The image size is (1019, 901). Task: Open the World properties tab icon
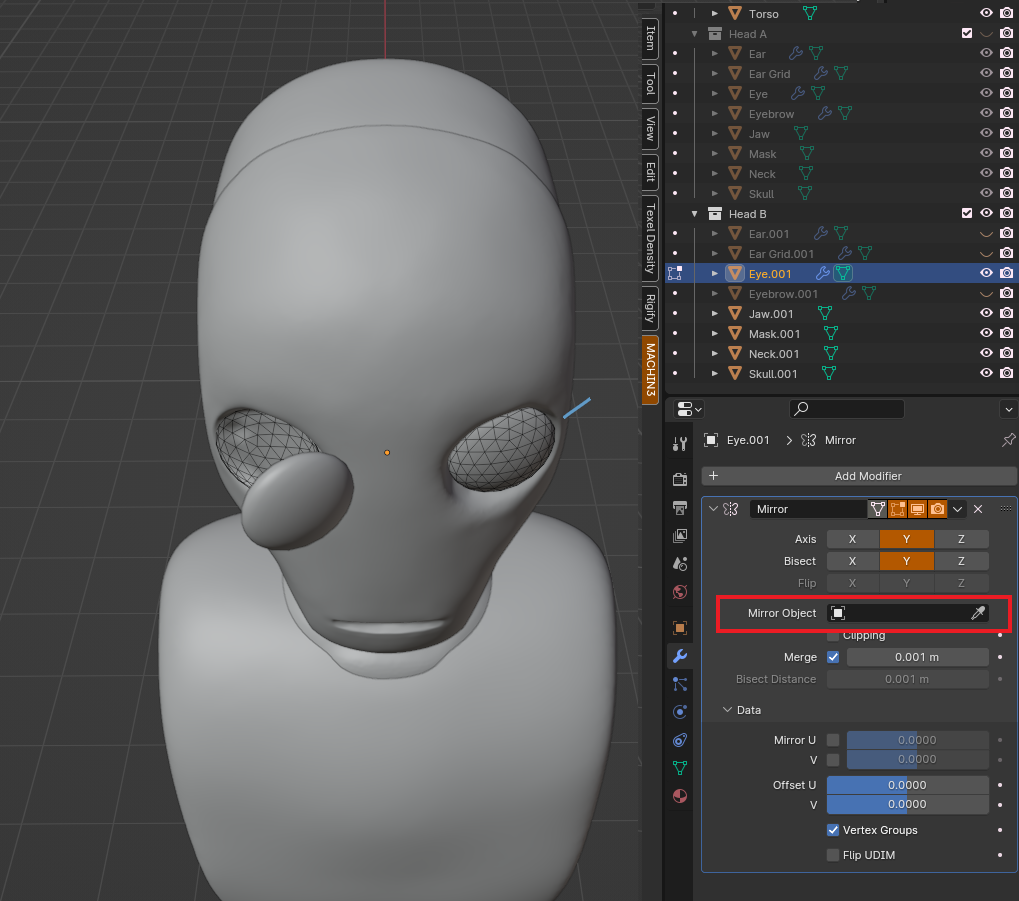point(680,592)
